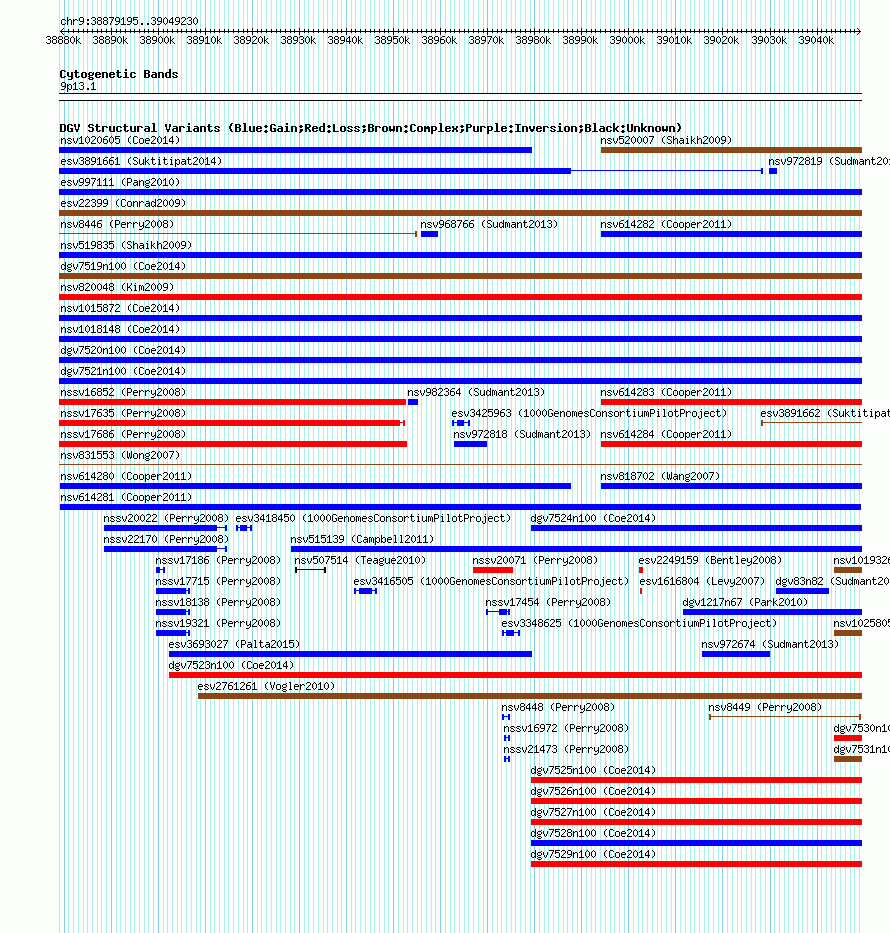Viewport: 890px width, 933px height.
Task: Open nsv968766 (Sudmant2013) variant
Action: (x=430, y=234)
